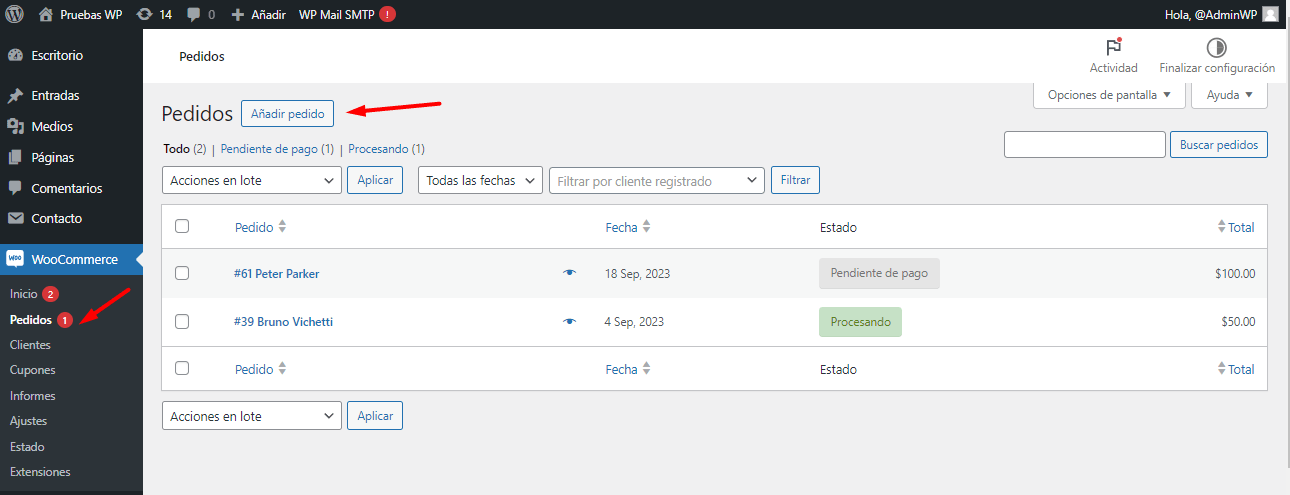Click the Añadir pedido button
Viewport: 1290px width, 495px height.
tap(288, 114)
